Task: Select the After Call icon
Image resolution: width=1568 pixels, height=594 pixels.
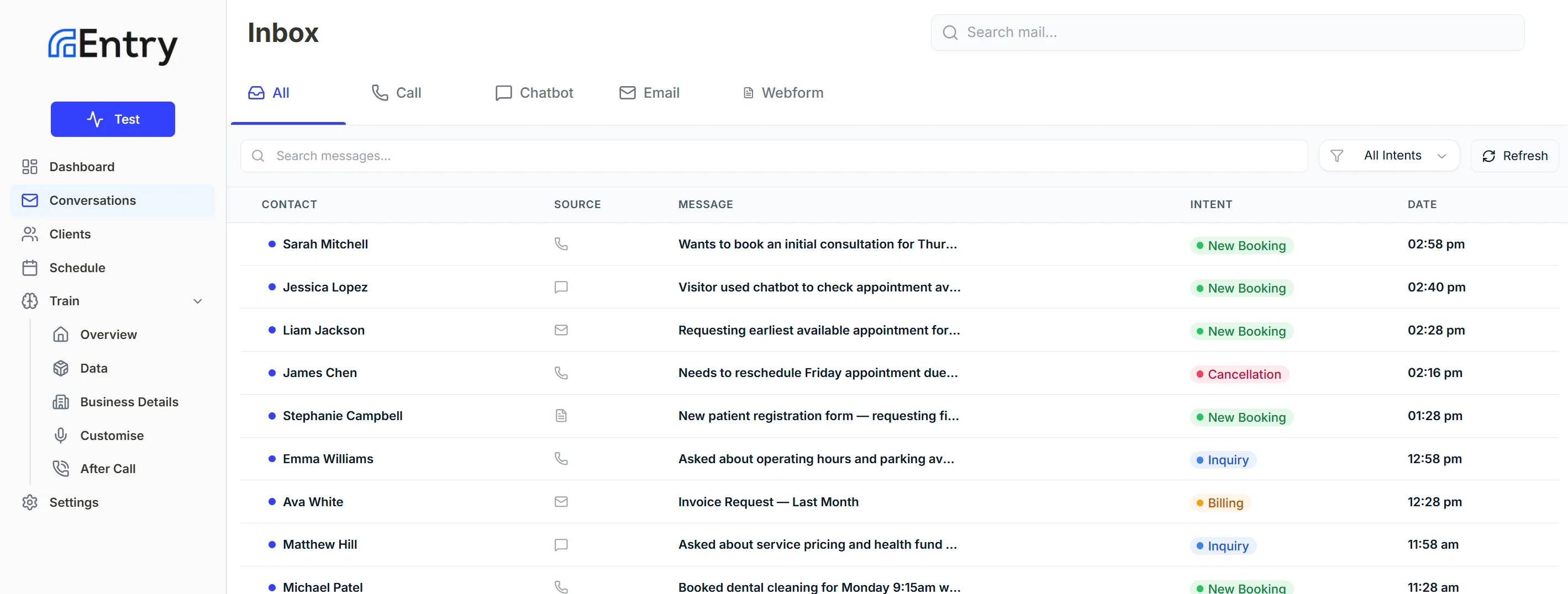Action: [x=60, y=468]
